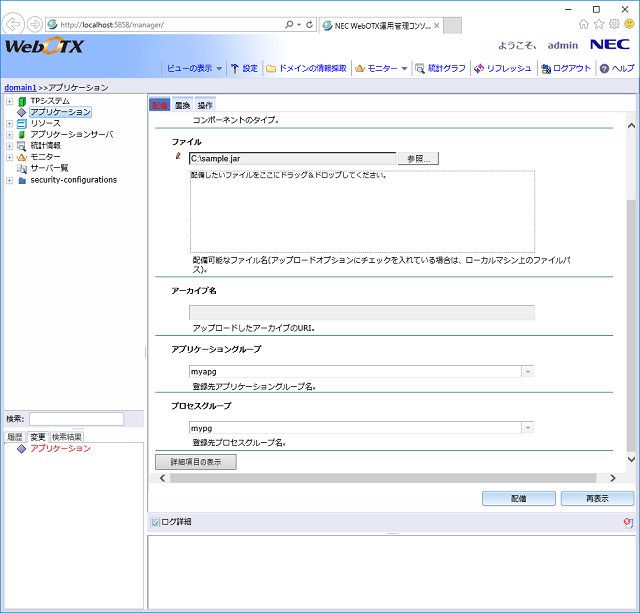
Task: Open ドメインの情報採取 folder icon
Action: pyautogui.click(x=271, y=68)
